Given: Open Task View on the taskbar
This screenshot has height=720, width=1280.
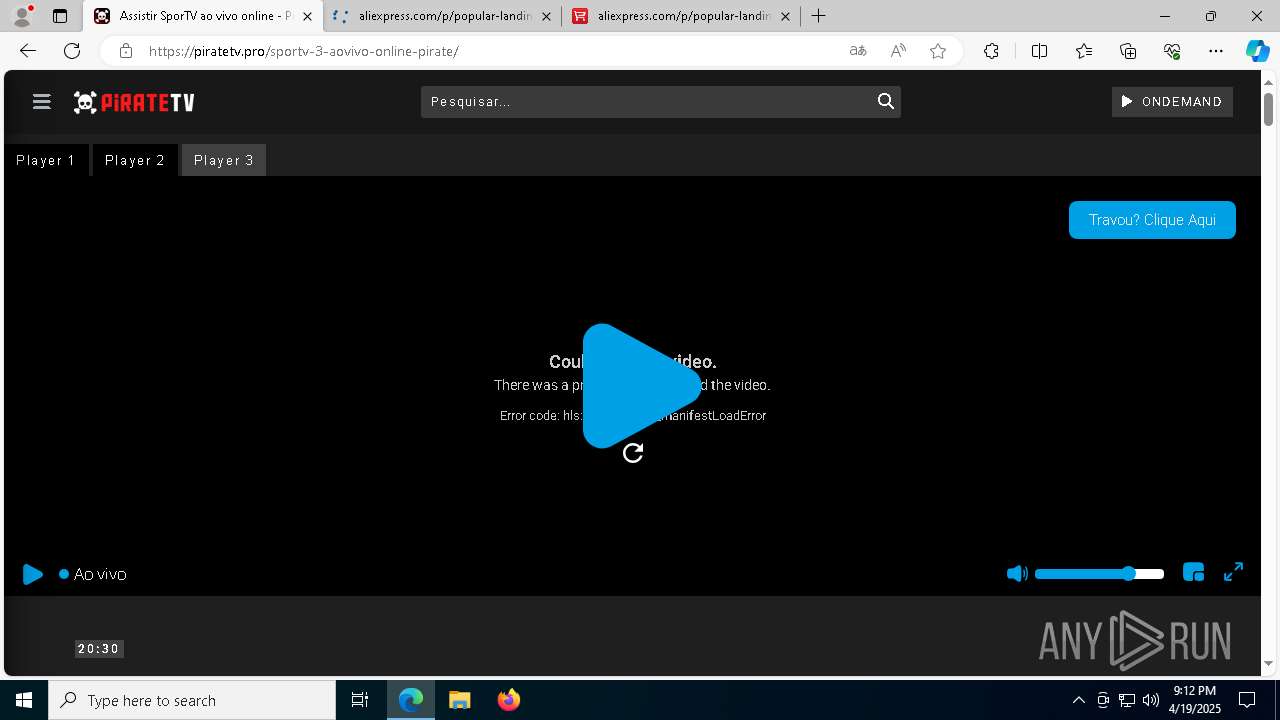Looking at the screenshot, I should (360, 700).
